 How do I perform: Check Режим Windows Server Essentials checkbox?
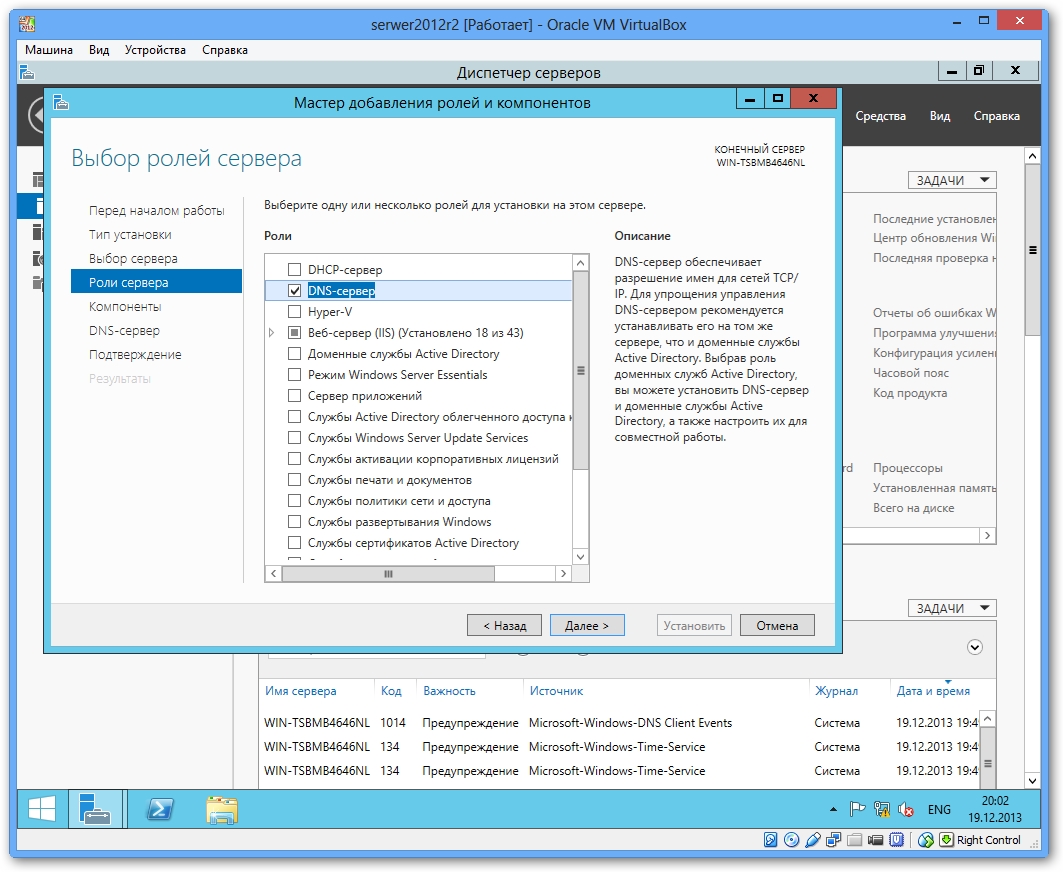(294, 374)
